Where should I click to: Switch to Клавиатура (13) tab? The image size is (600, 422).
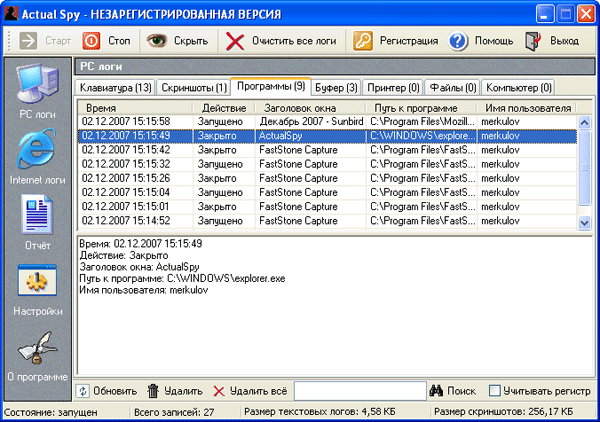(x=116, y=88)
